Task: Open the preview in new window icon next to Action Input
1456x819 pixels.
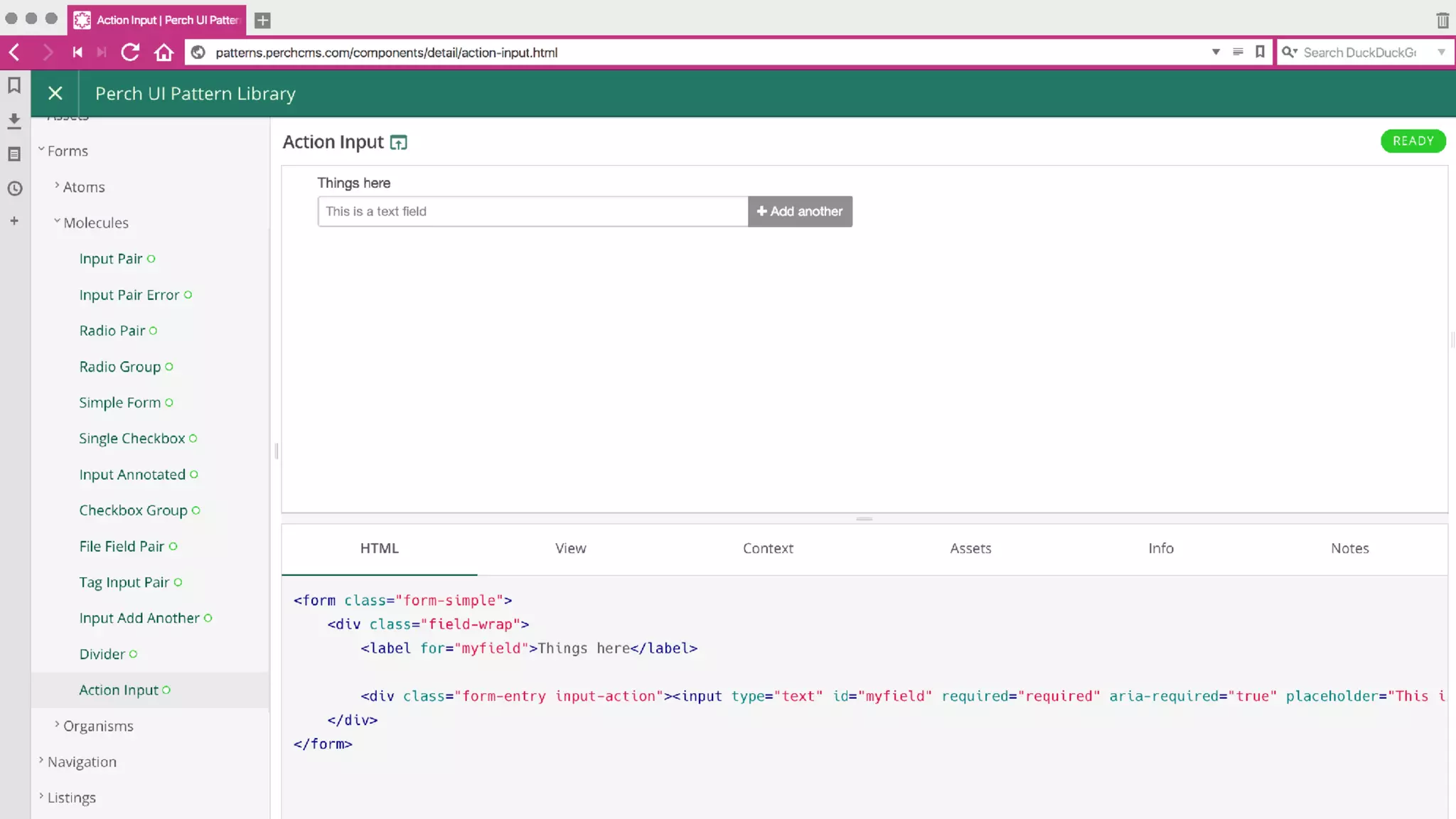Action: point(399,142)
